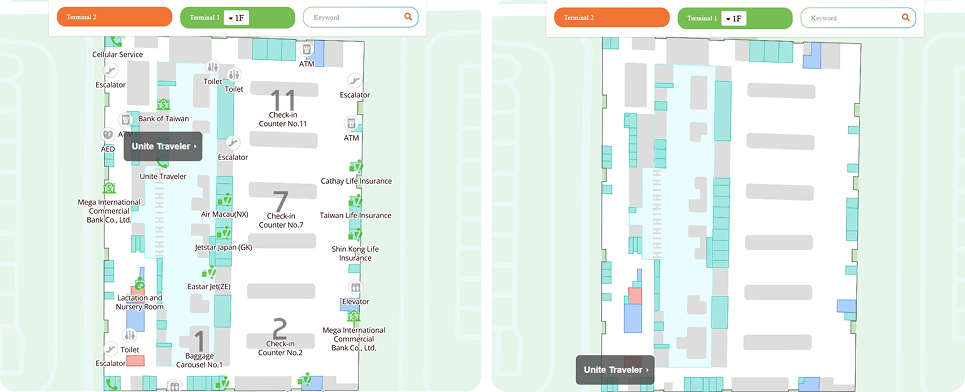The width and height of the screenshot is (965, 392).
Task: Open the Unite Traveler tooltip in left map
Action: (x=163, y=146)
